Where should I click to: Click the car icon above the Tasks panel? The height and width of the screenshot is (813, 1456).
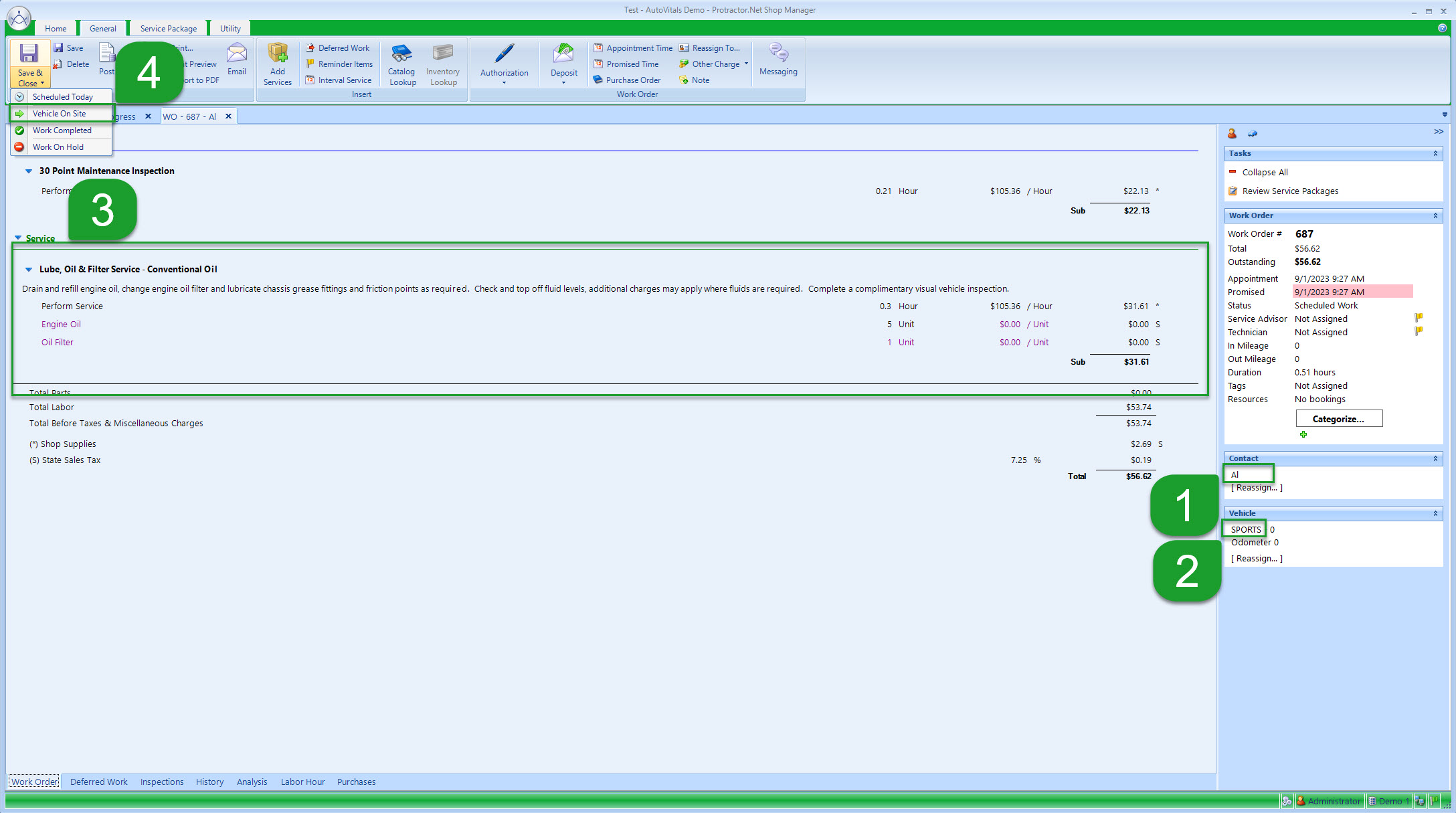[x=1252, y=133]
